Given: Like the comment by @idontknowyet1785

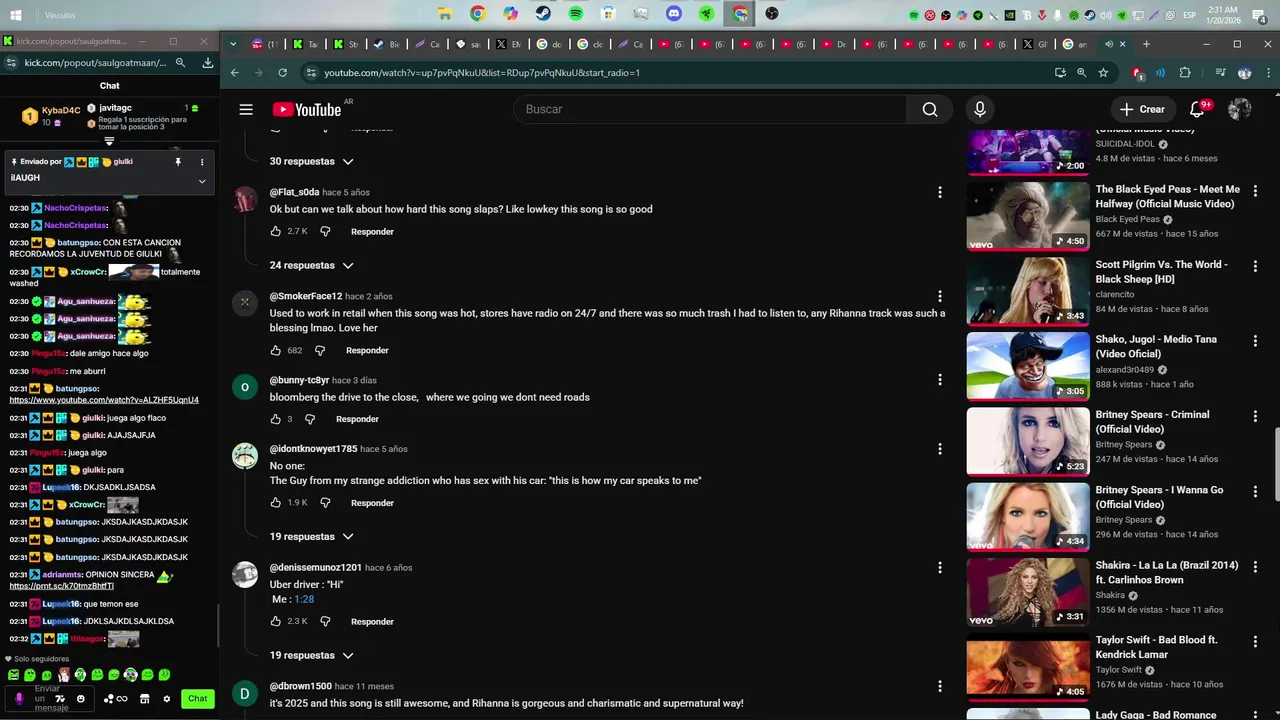Looking at the screenshot, I should point(276,502).
